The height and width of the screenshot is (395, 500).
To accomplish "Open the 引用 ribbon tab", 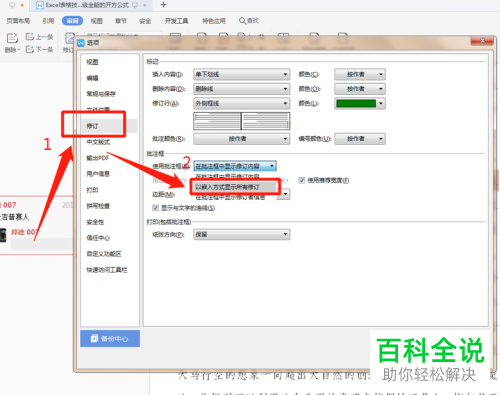I will click(48, 21).
